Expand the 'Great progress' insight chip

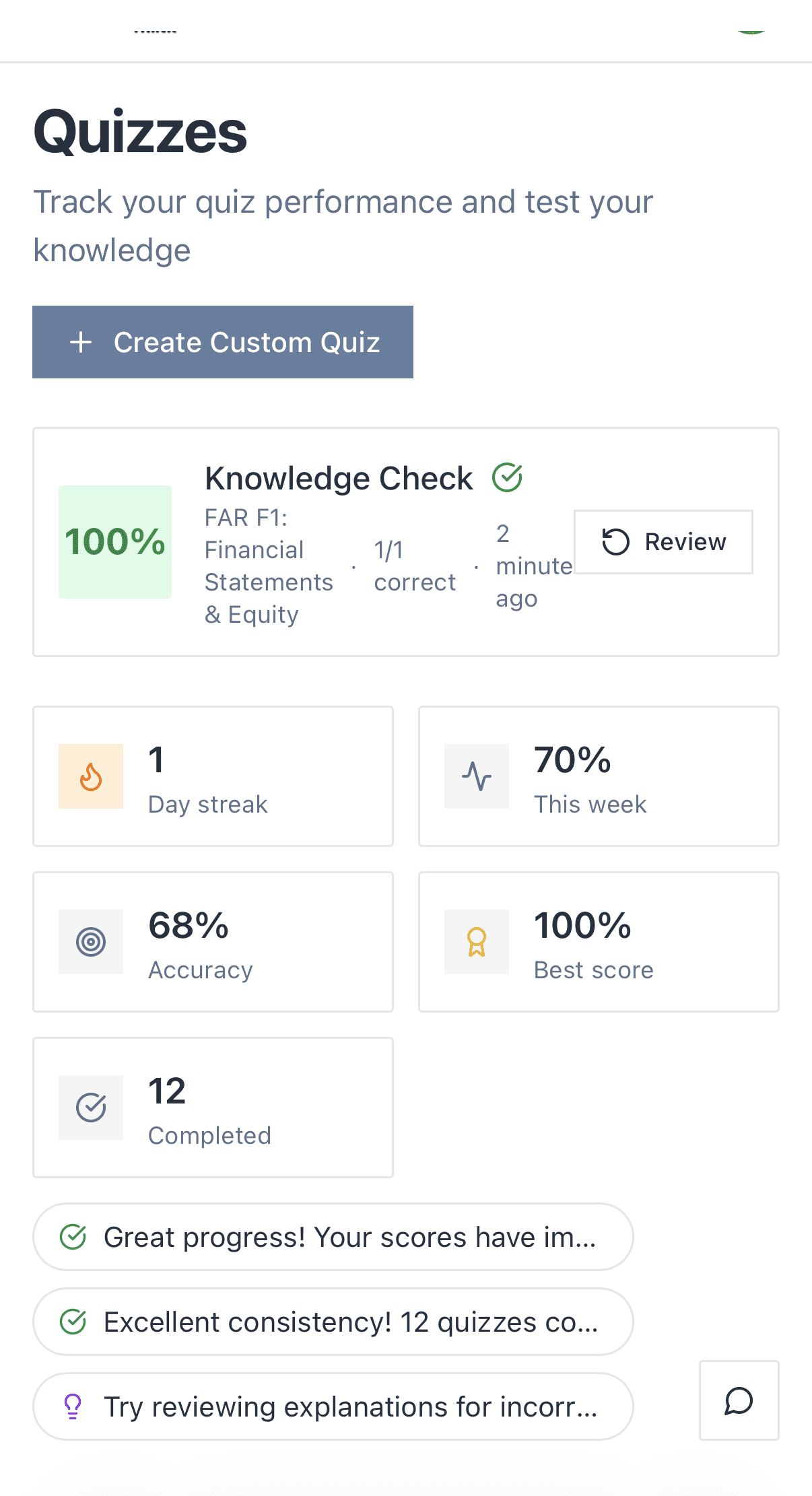point(332,1237)
